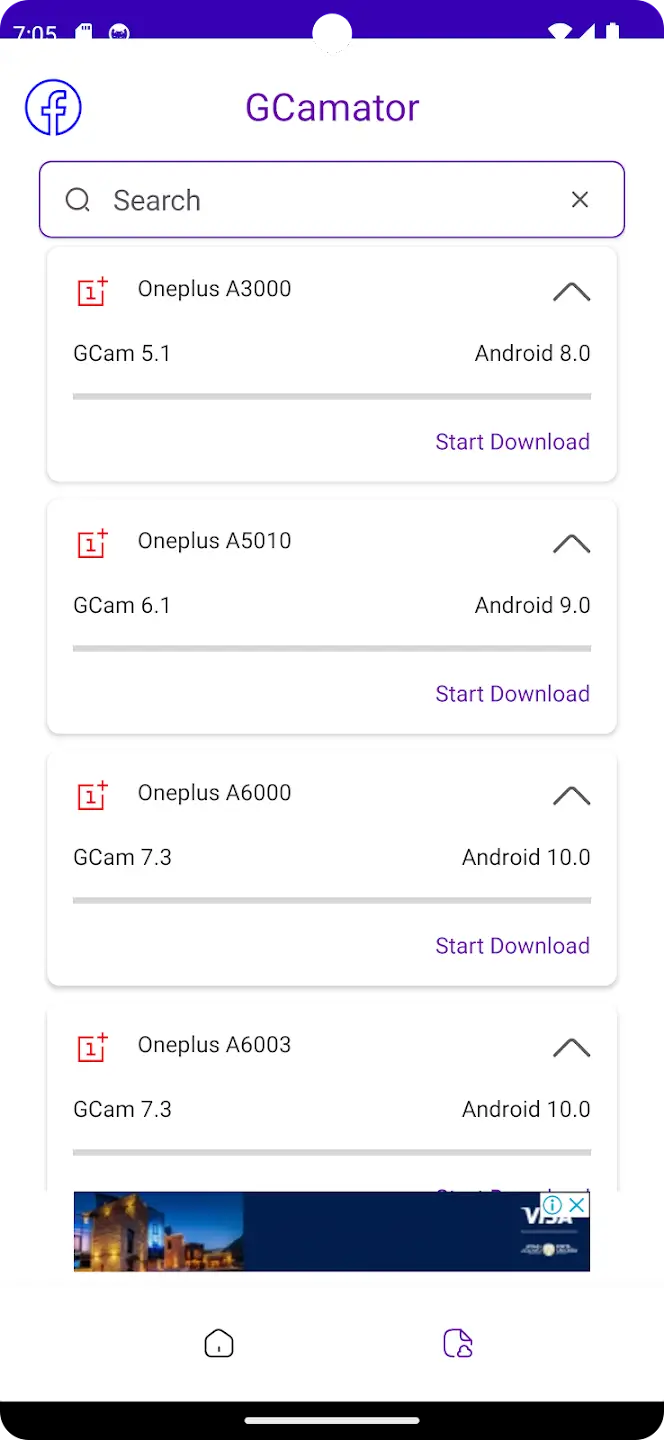Collapse the Oneplus A5010 card
This screenshot has width=664, height=1440.
571,544
